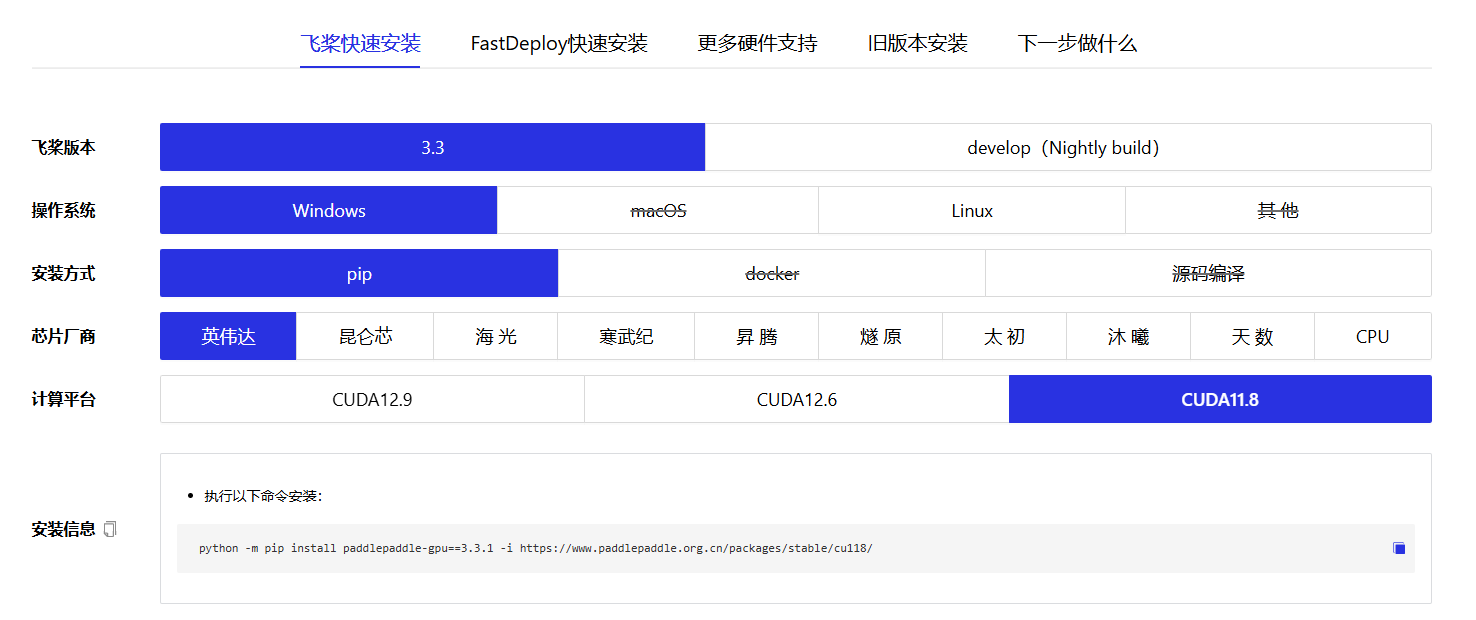This screenshot has width=1476, height=620.
Task: Click the 执行以下命令安装 instruction text
Action: (x=263, y=496)
